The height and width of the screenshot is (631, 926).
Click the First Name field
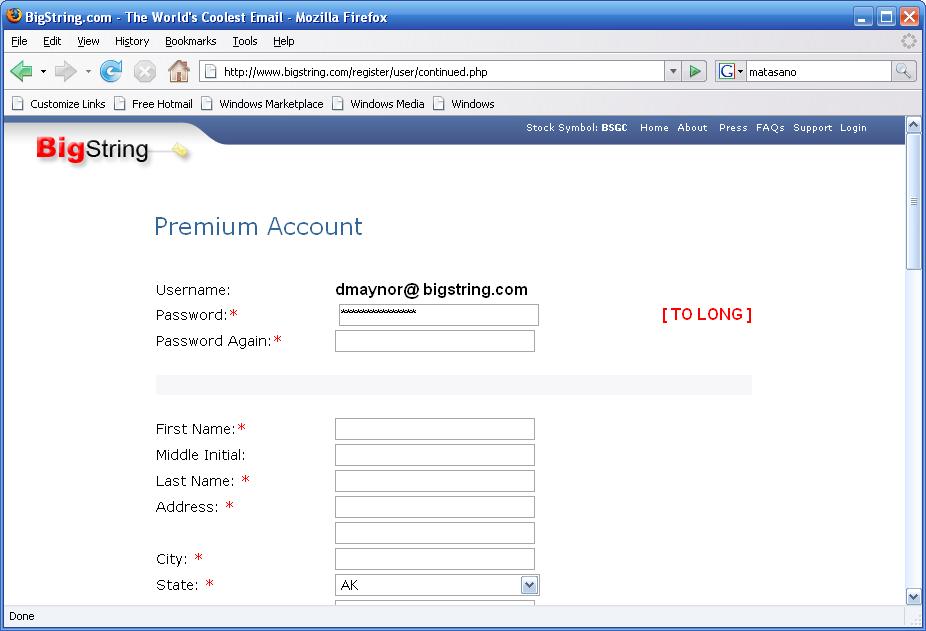(435, 429)
